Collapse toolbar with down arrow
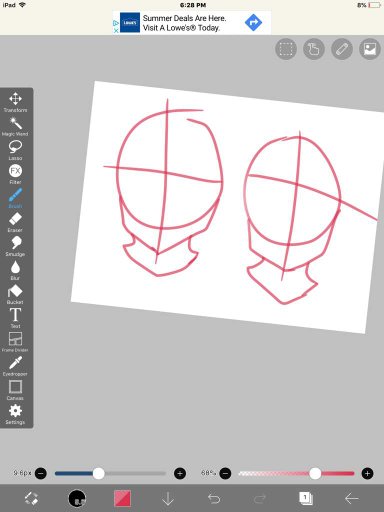 pyautogui.click(x=168, y=499)
